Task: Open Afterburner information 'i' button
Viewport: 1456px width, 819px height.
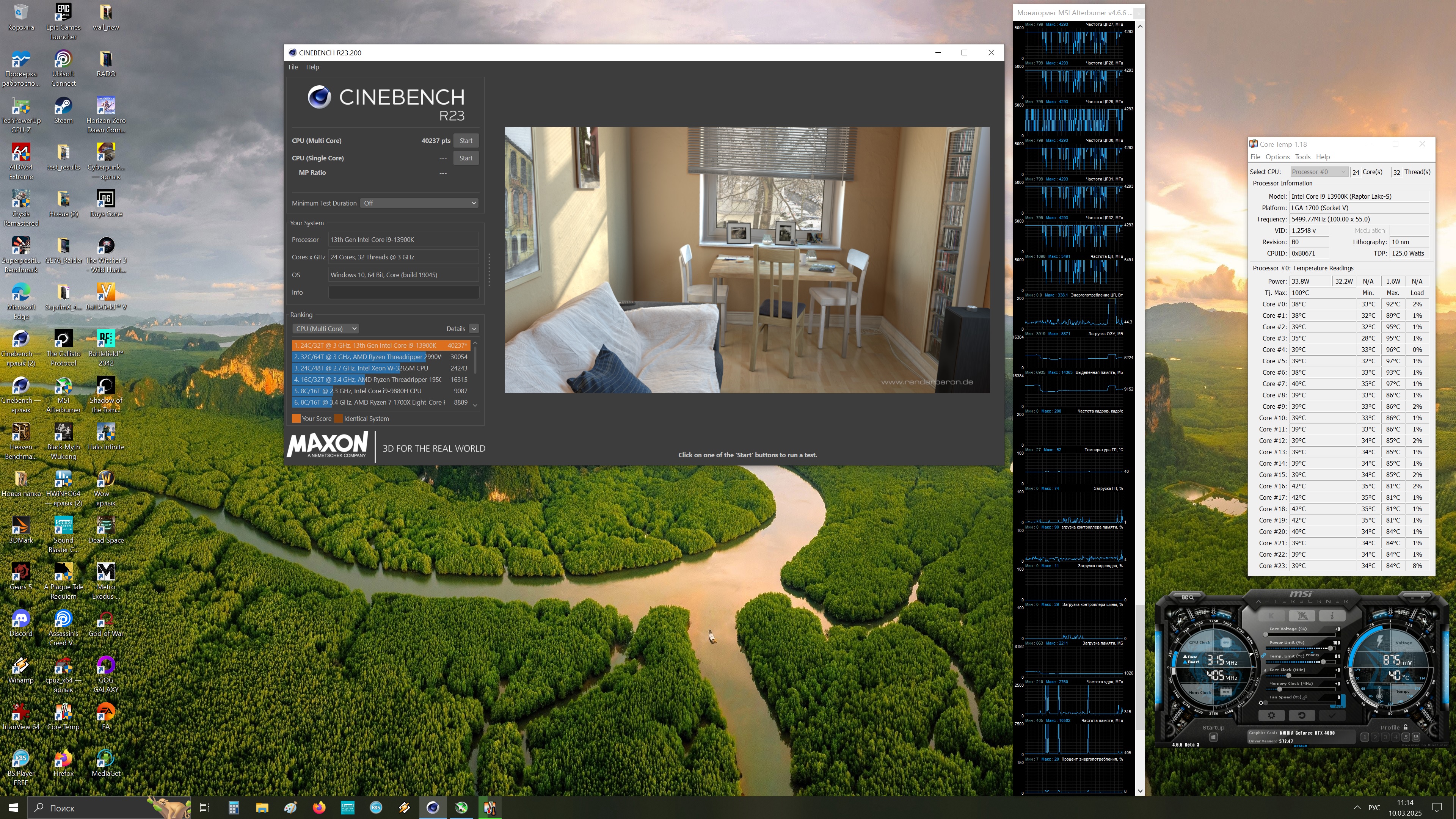Action: click(x=1332, y=615)
